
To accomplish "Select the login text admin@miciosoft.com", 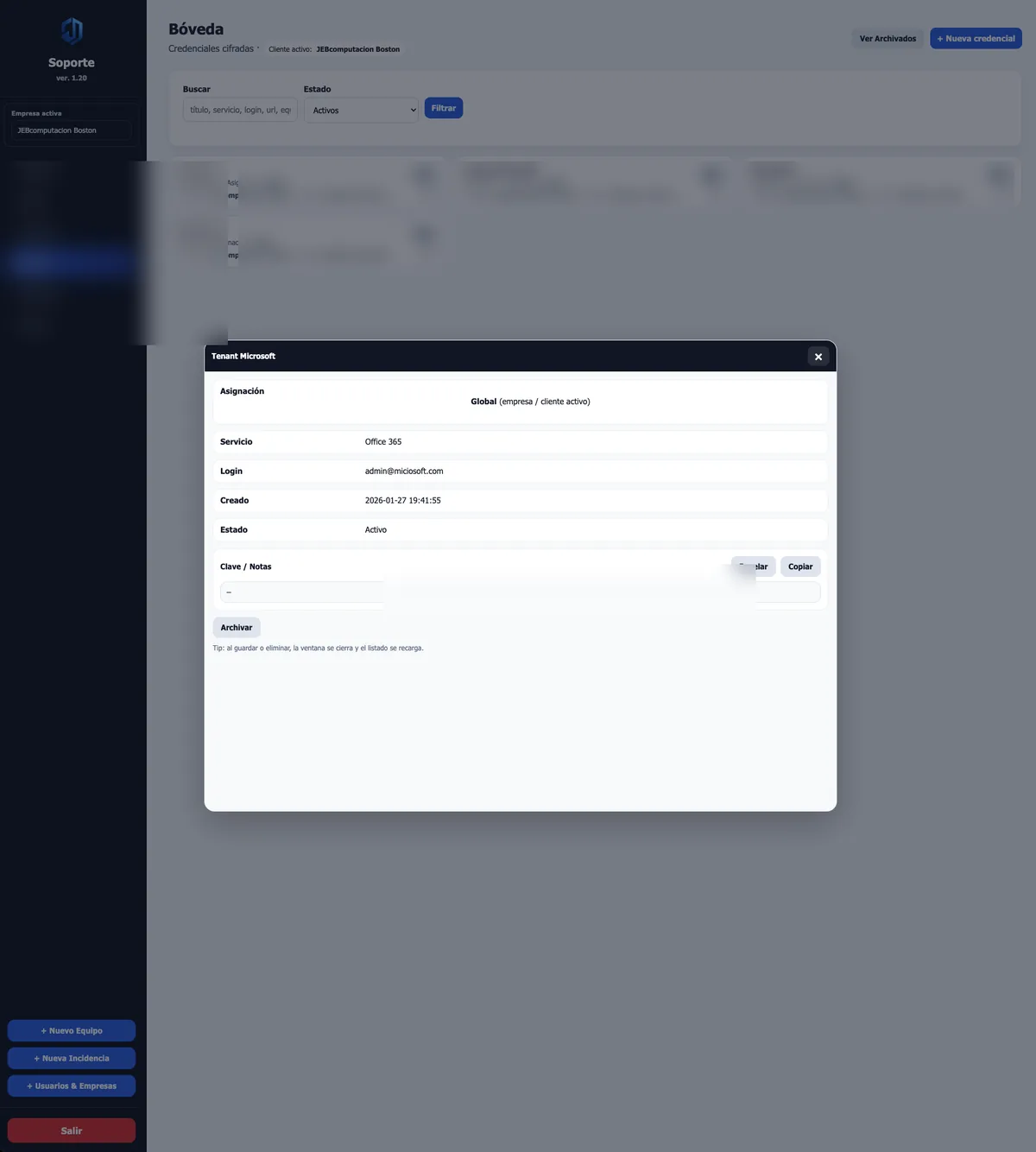I will tap(404, 472).
